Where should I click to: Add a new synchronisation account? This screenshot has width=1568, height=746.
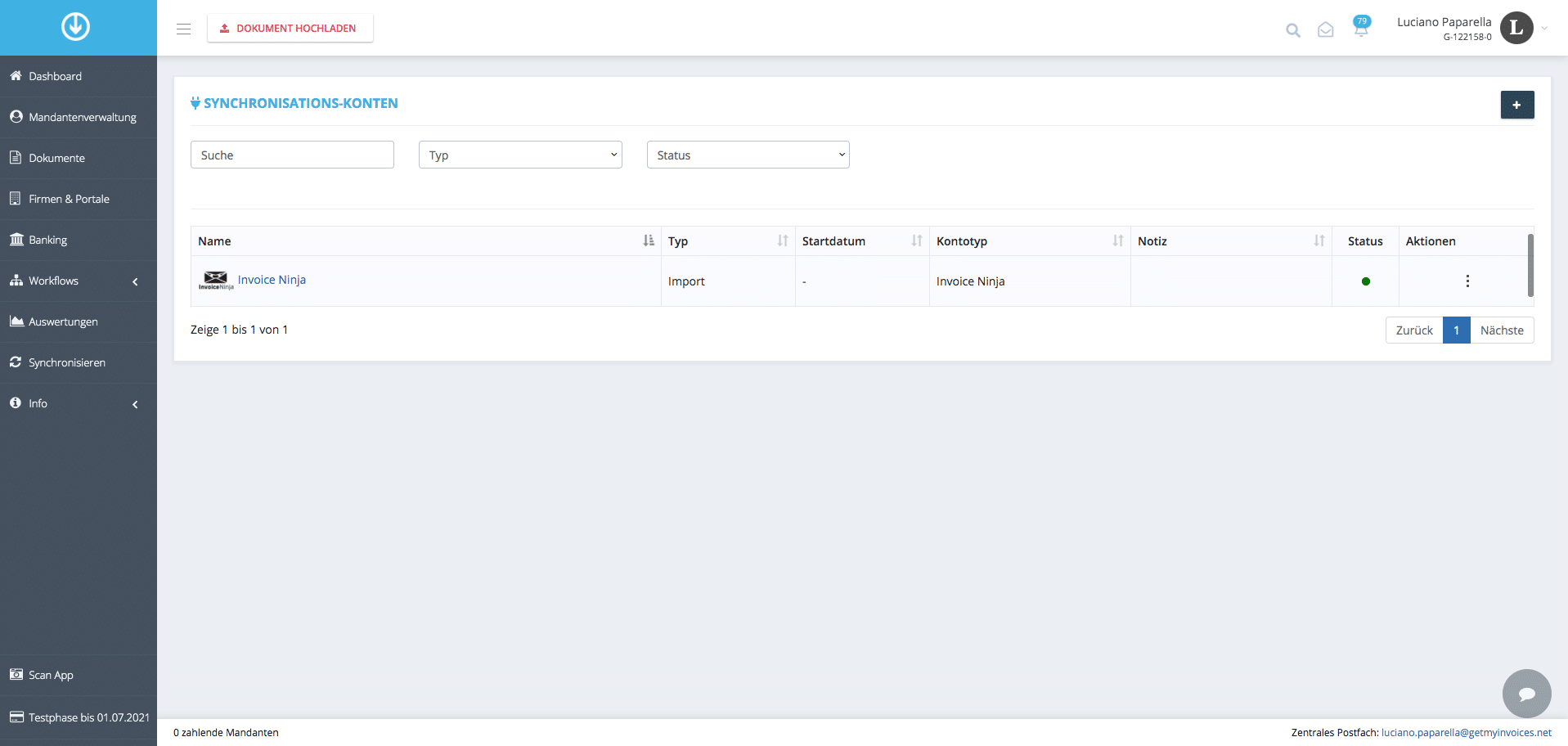tap(1516, 105)
